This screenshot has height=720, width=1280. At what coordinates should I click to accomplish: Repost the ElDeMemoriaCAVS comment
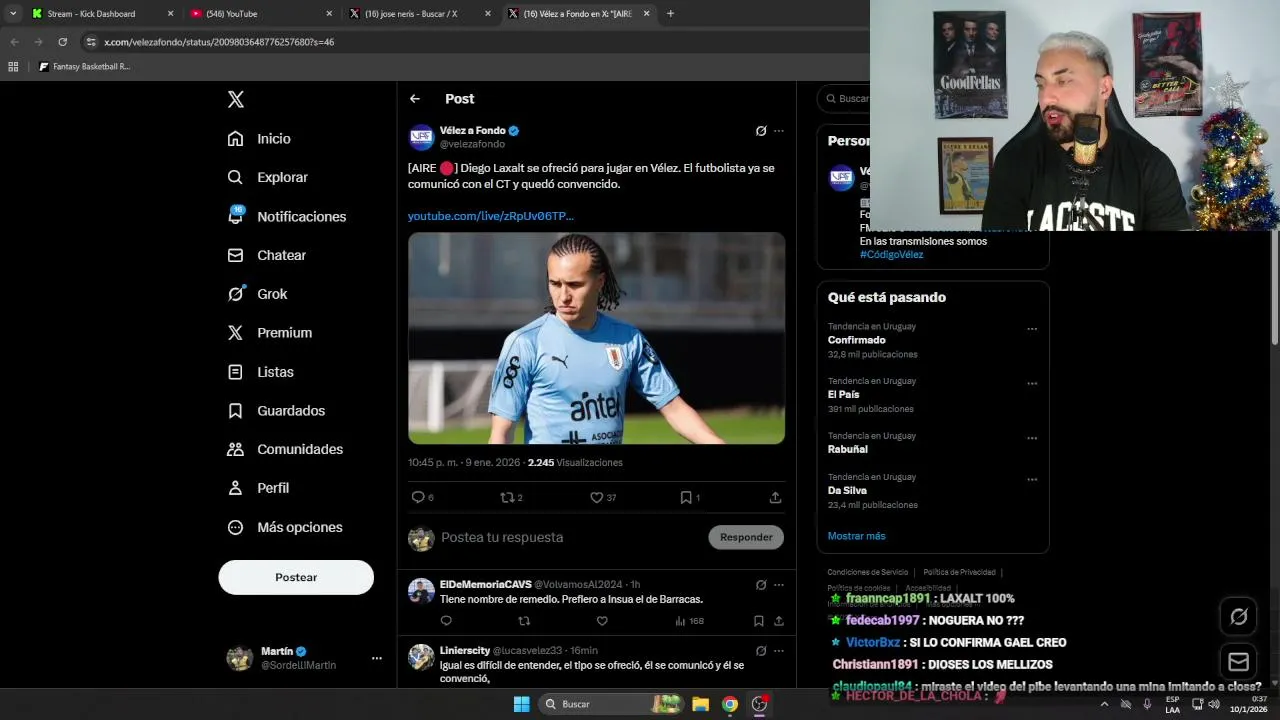524,621
